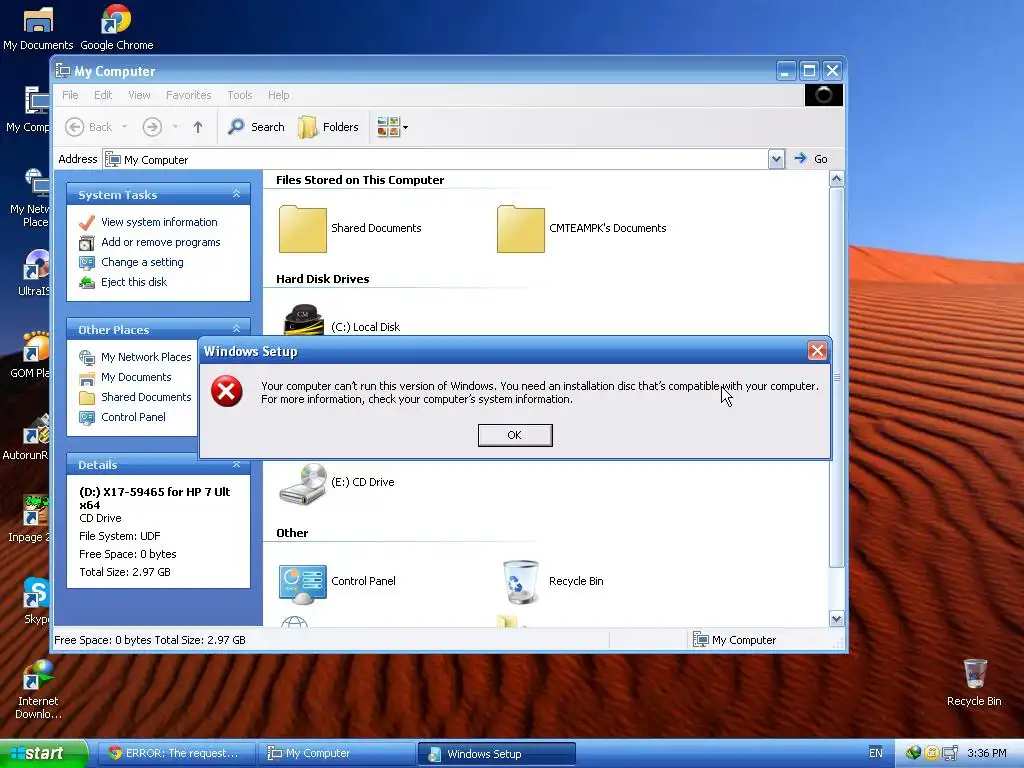
Task: Open Shared Documents link in Other Places
Action: click(x=146, y=397)
